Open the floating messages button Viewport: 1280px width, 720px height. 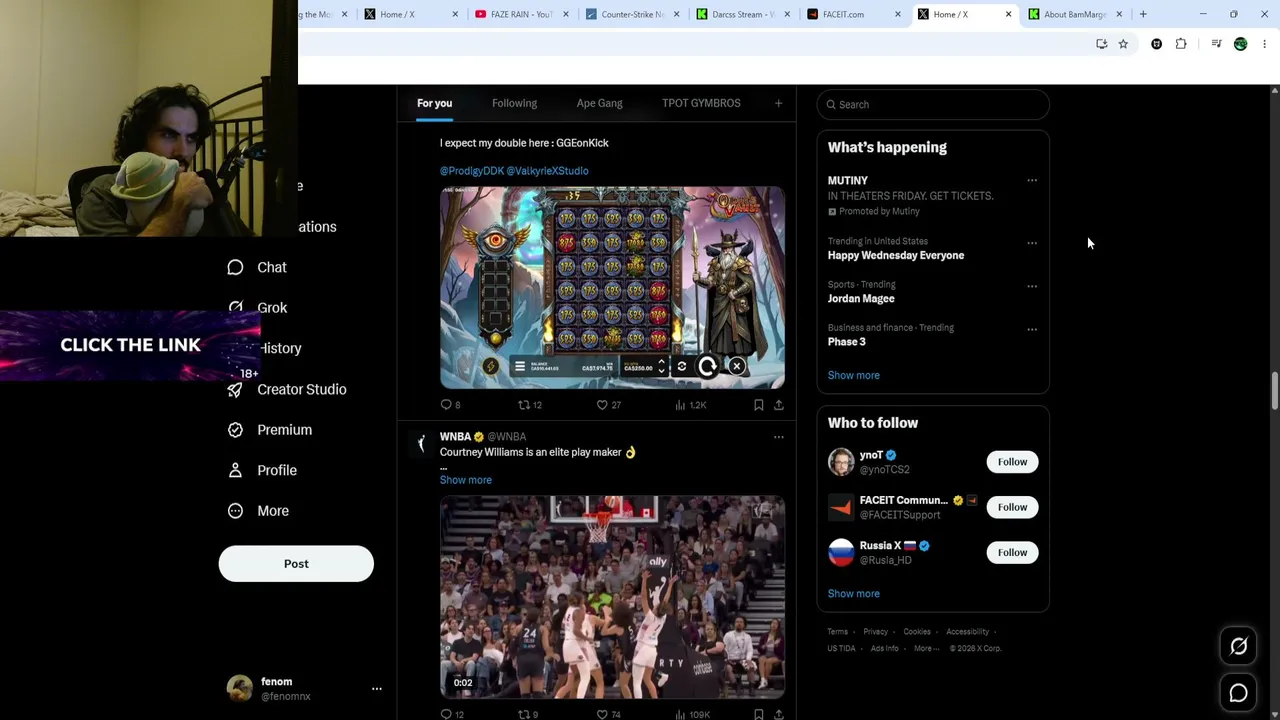tap(1238, 692)
